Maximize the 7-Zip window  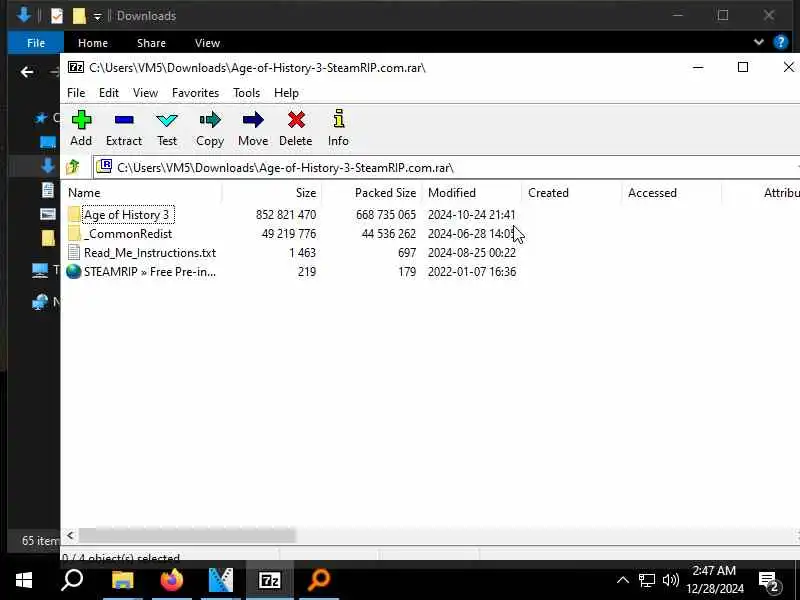[x=743, y=67]
